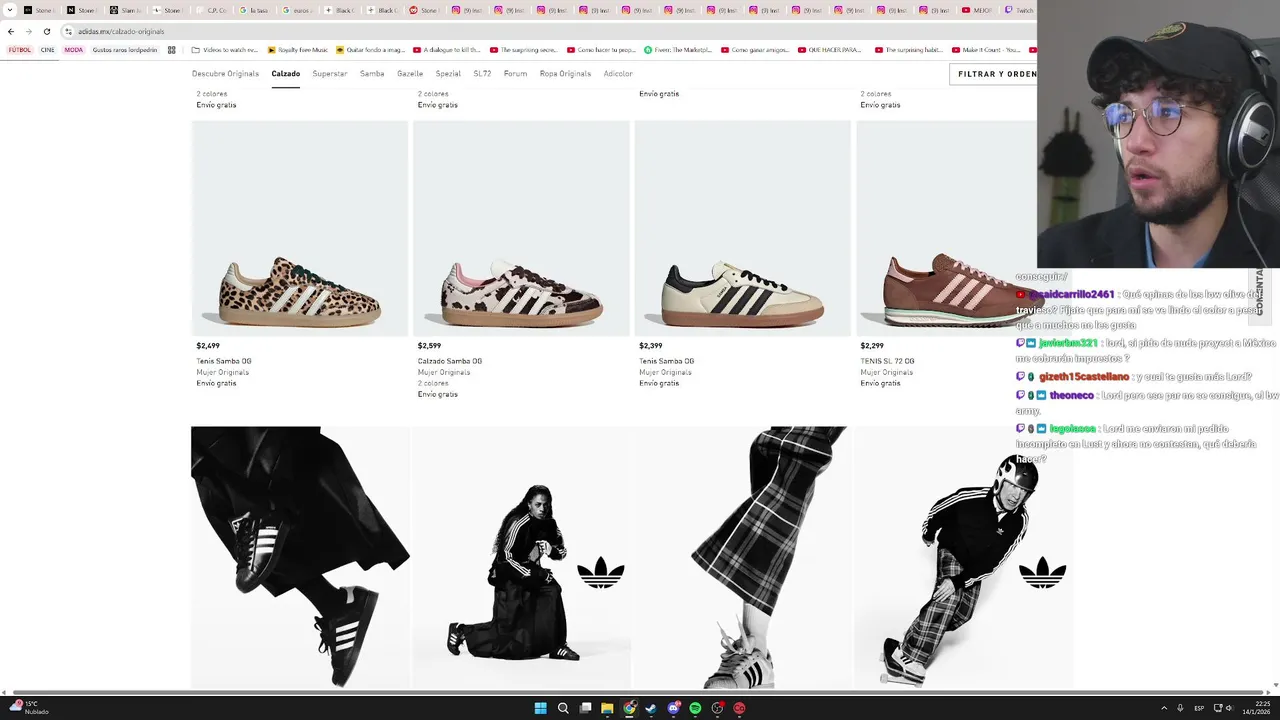The image size is (1280, 720).
Task: Open the volume tray icon
Action: 1229,708
